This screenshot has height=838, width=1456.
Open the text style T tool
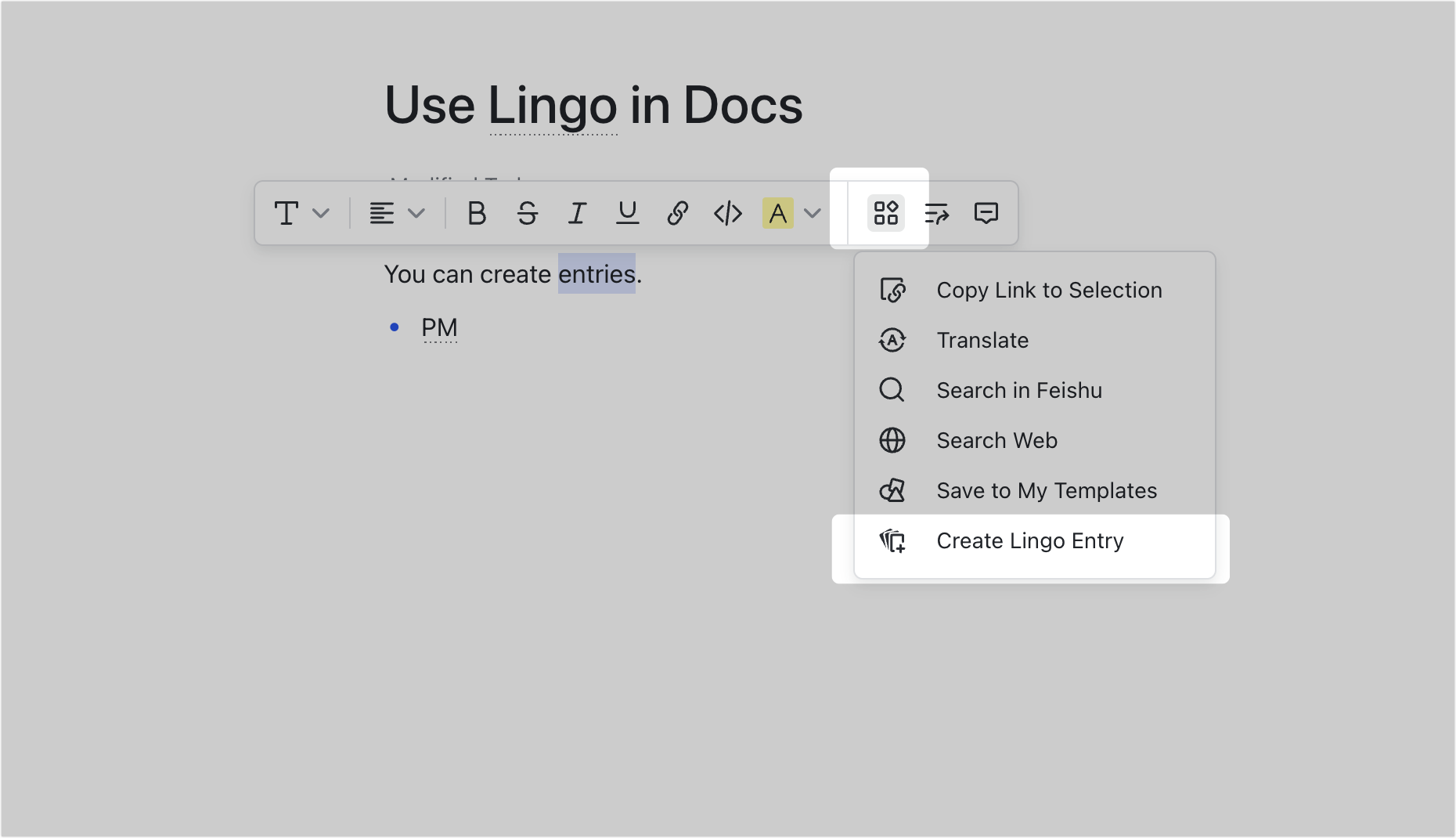coord(287,213)
